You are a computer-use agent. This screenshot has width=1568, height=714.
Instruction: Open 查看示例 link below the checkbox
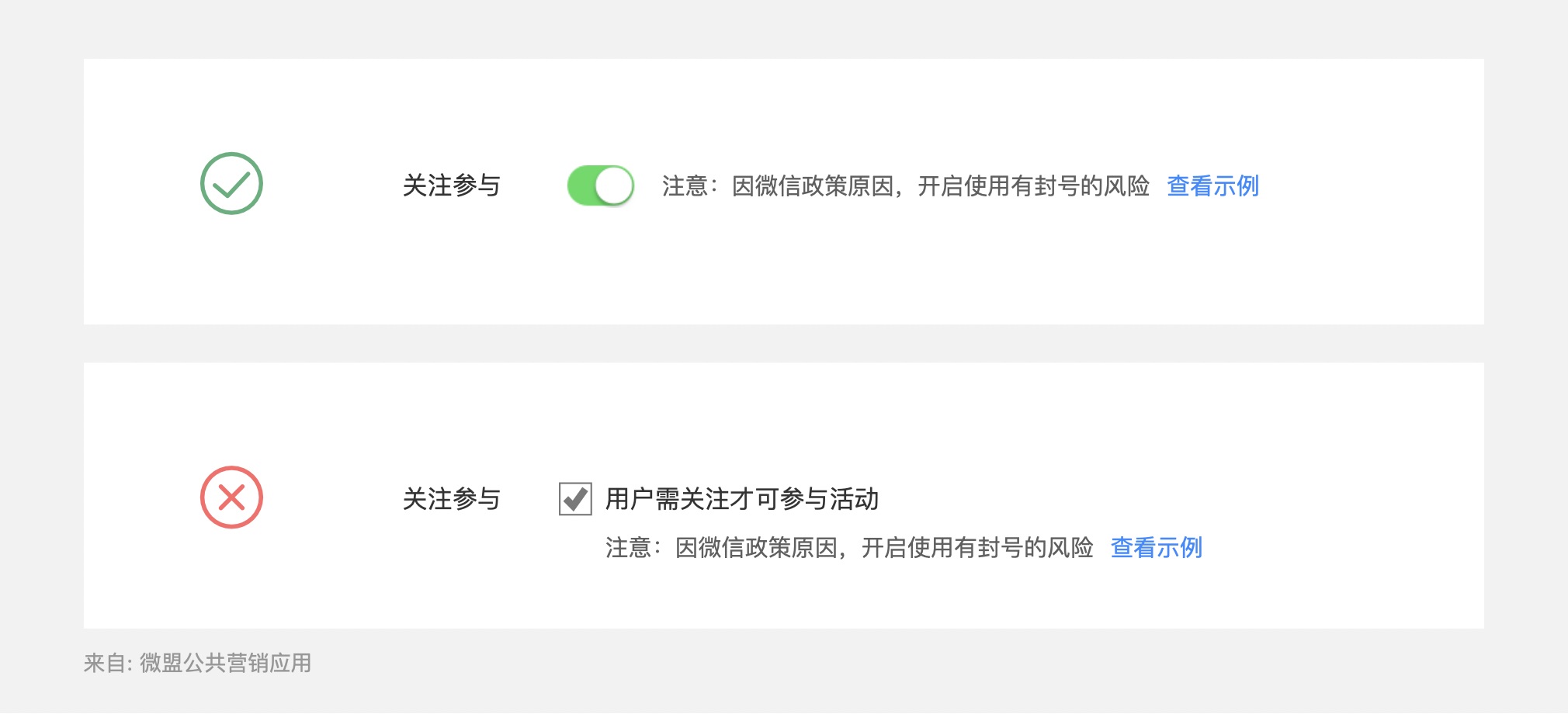click(1156, 548)
